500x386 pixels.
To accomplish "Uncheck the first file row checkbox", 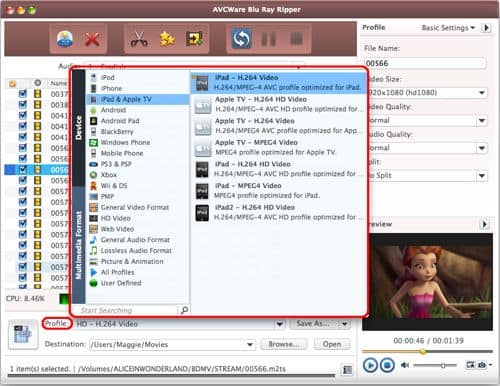I will tap(23, 94).
